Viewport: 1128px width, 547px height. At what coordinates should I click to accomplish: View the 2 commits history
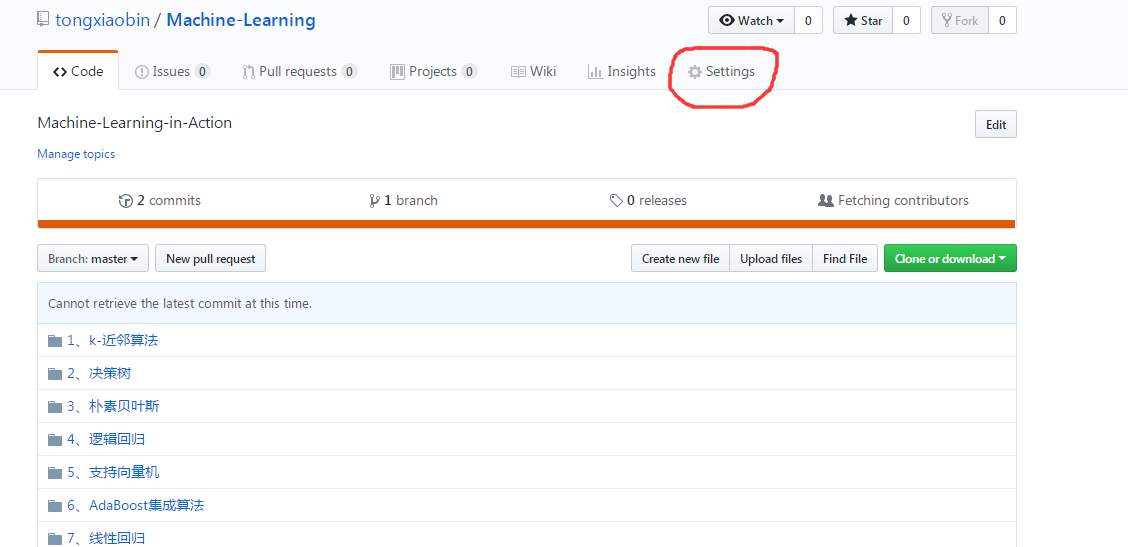(160, 200)
